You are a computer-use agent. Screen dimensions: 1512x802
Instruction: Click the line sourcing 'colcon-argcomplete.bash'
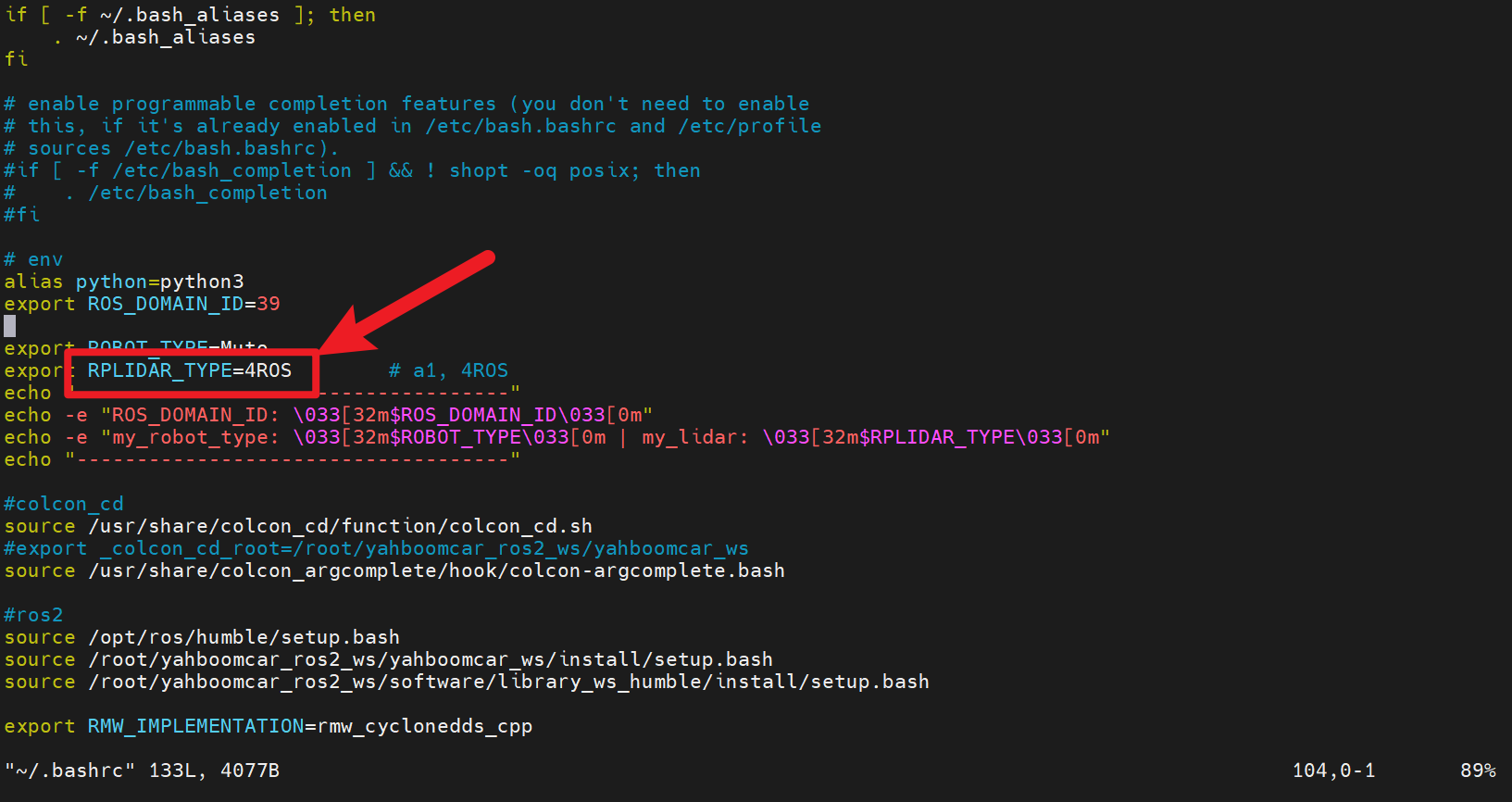(394, 570)
